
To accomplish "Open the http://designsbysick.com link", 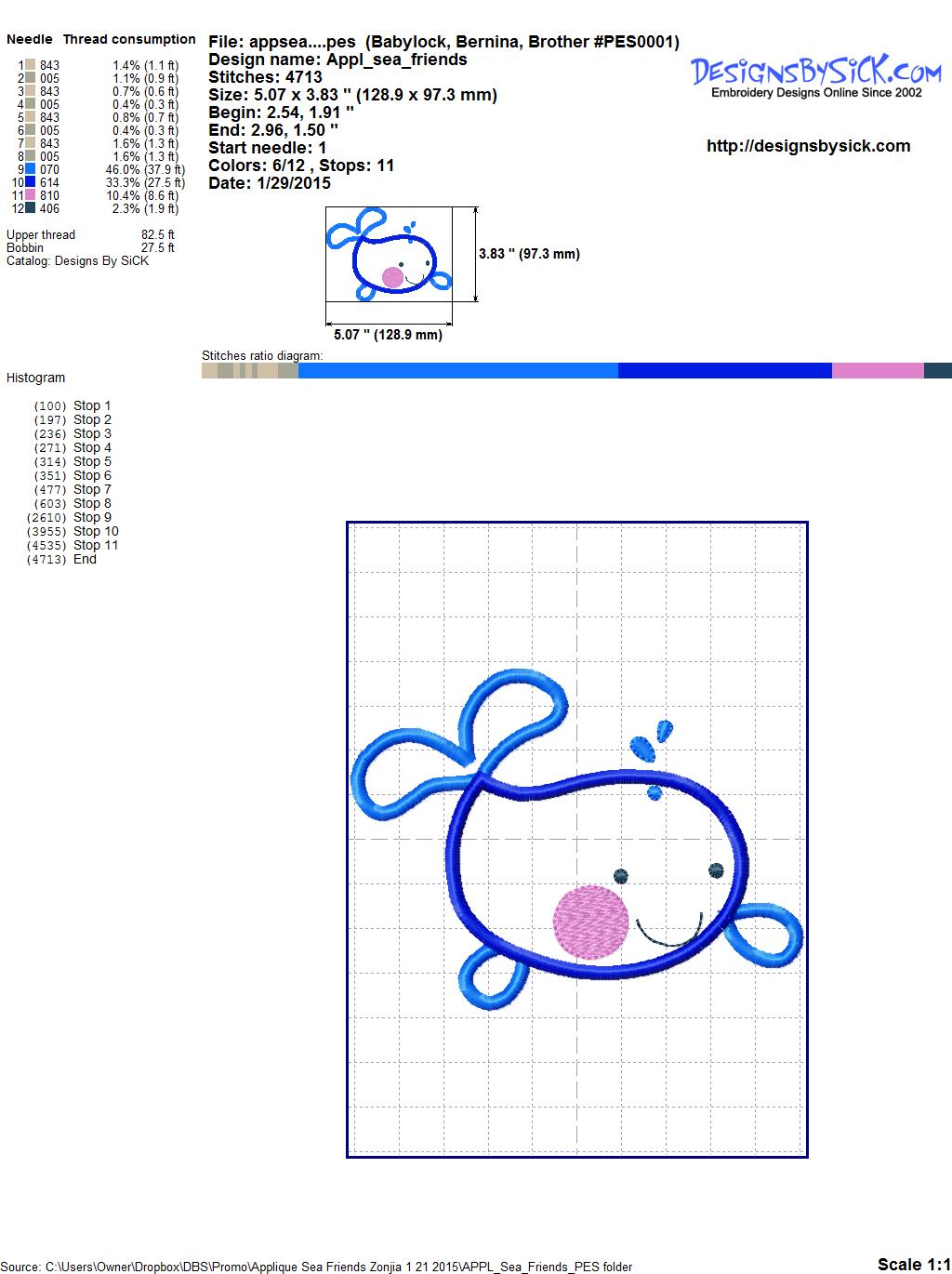I will coord(808,146).
